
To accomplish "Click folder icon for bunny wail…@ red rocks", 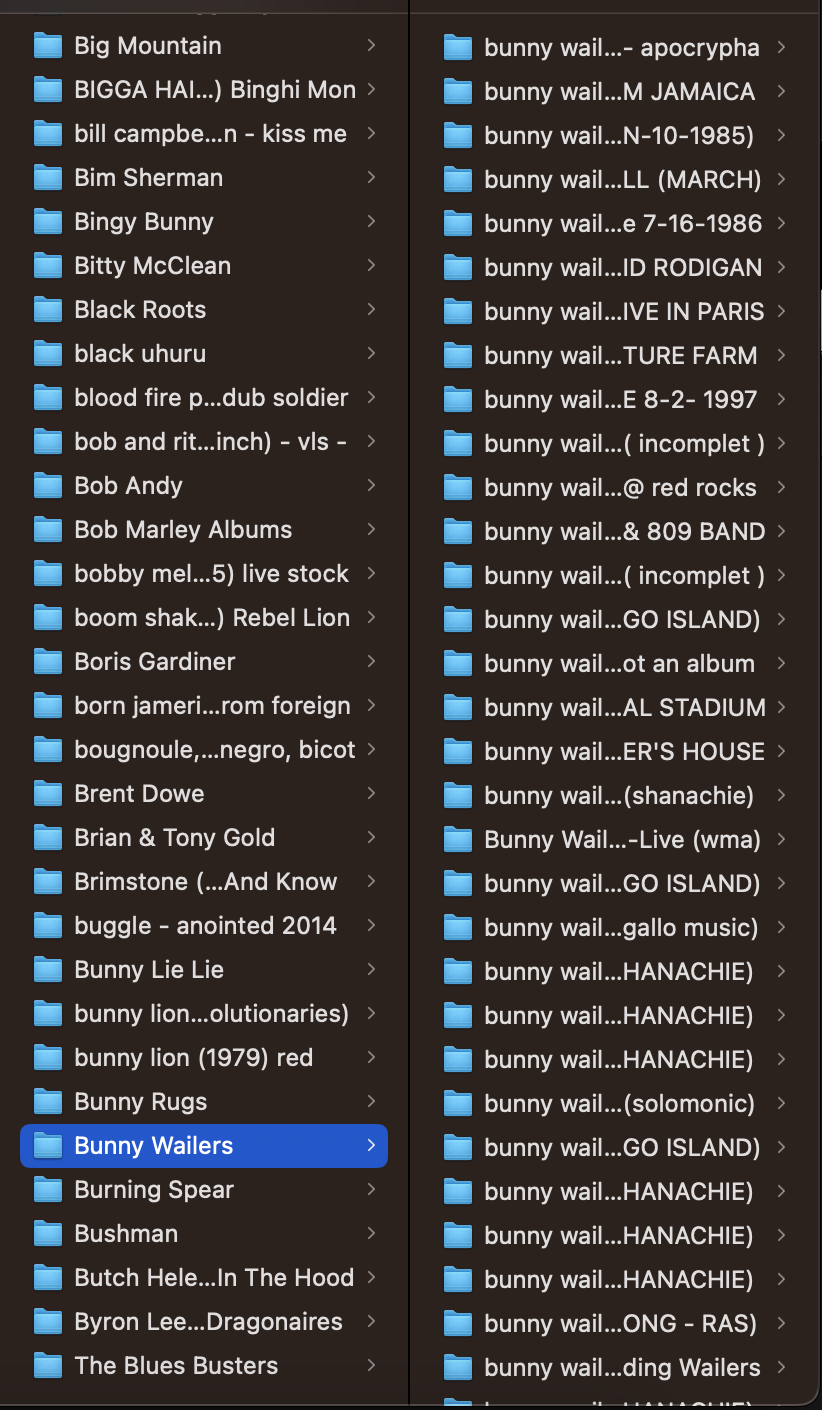I will point(458,488).
